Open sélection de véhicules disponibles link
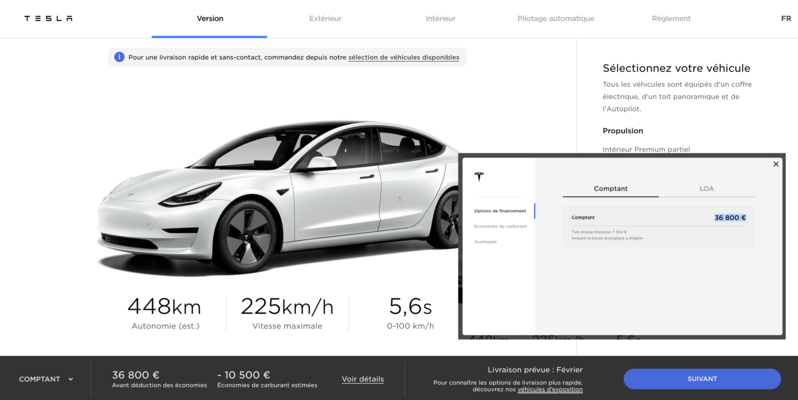798x400 pixels. coord(404,58)
